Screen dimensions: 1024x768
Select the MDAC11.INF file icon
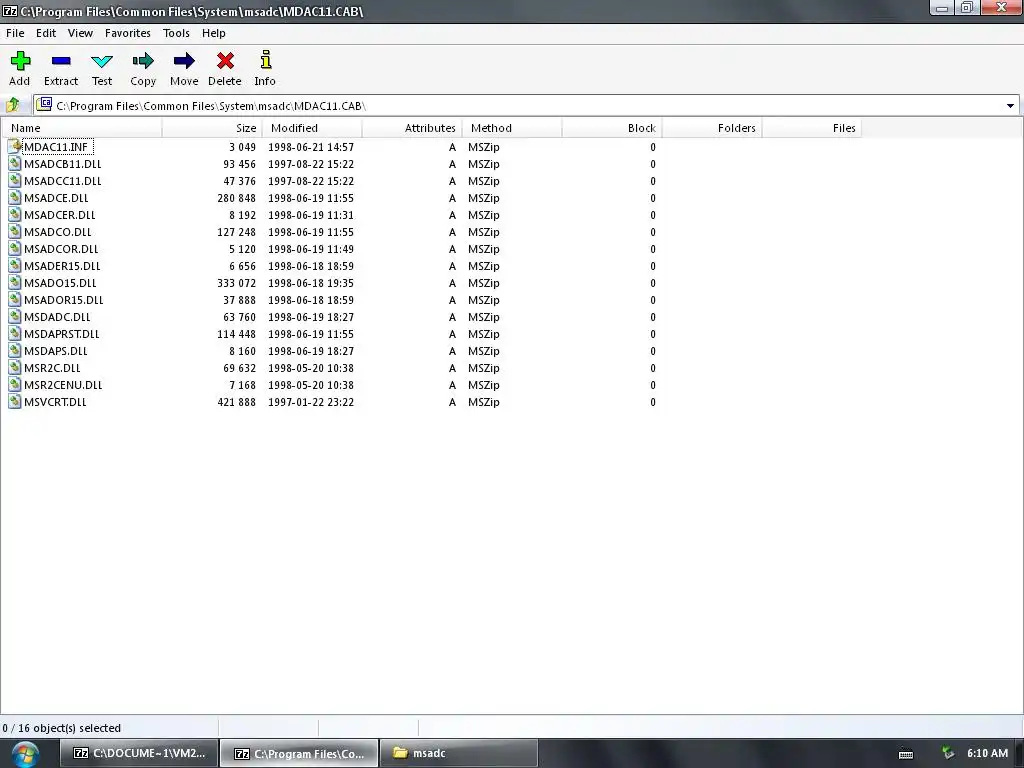click(x=14, y=146)
